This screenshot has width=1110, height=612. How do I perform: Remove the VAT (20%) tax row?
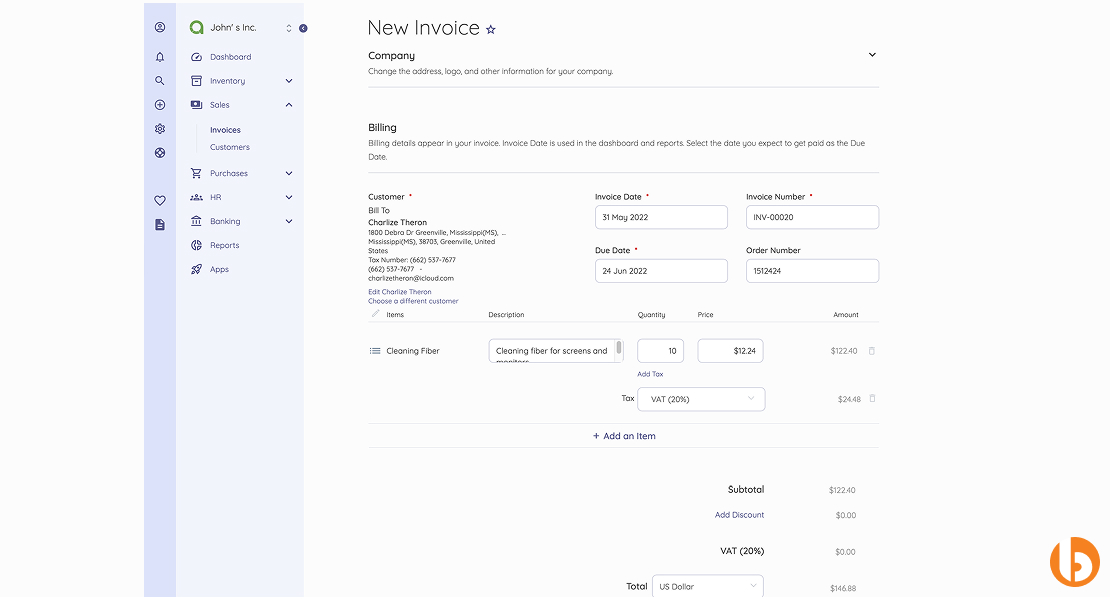[x=872, y=399]
